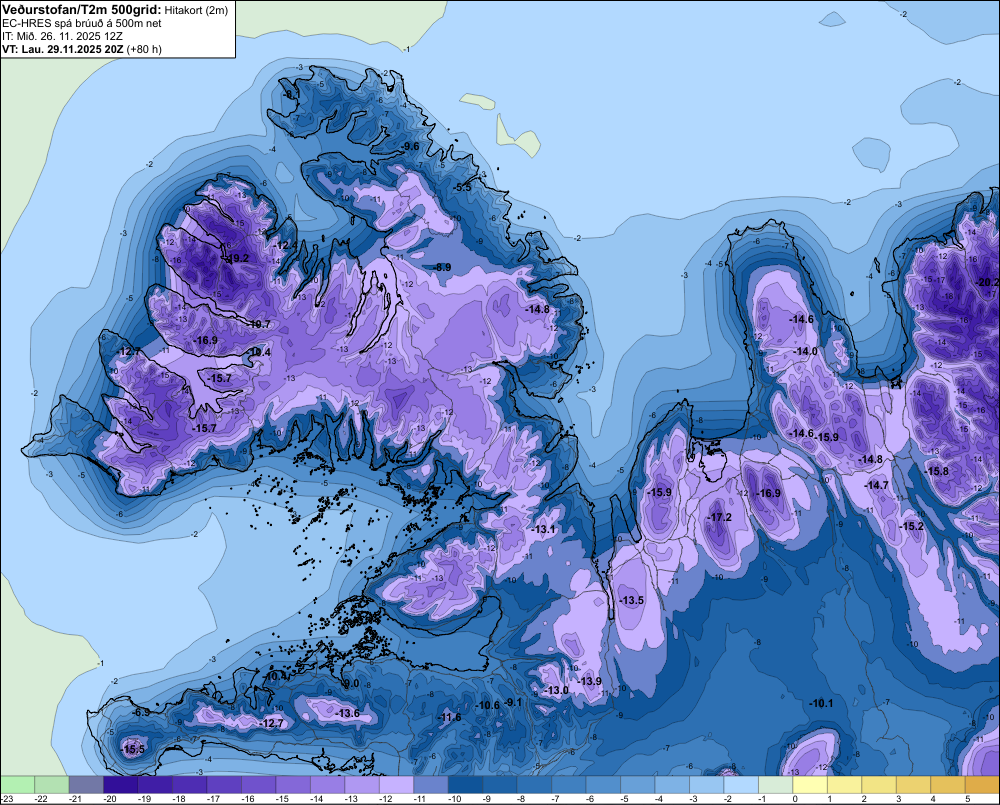
Task: Select the -11.6 temperature reading
Action: [x=449, y=717]
